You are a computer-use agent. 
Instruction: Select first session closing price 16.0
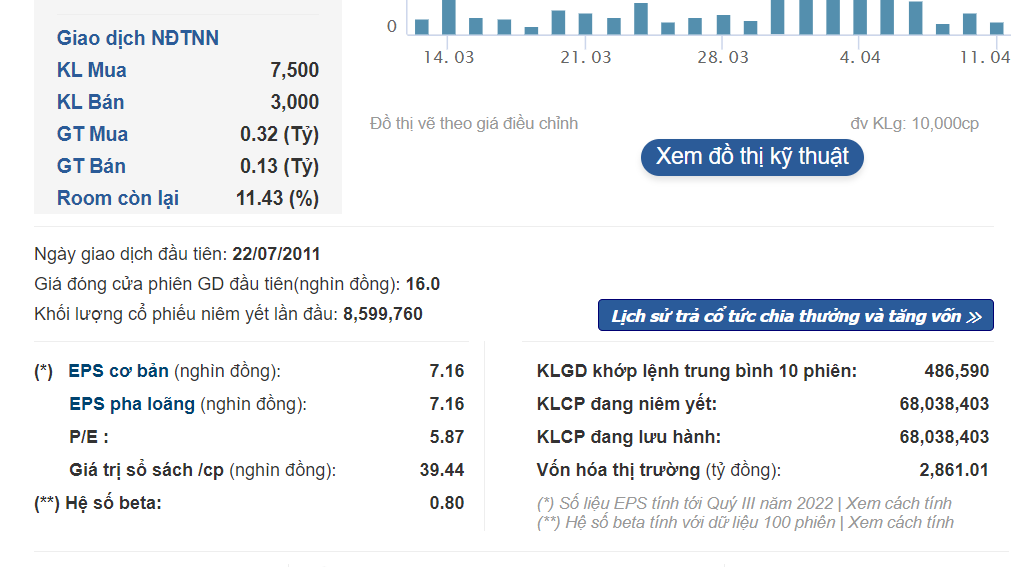coord(423,284)
